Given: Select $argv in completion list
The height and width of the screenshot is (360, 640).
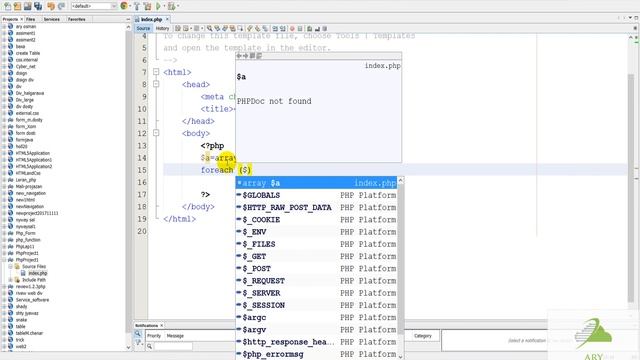Looking at the screenshot, I should coord(316,330).
